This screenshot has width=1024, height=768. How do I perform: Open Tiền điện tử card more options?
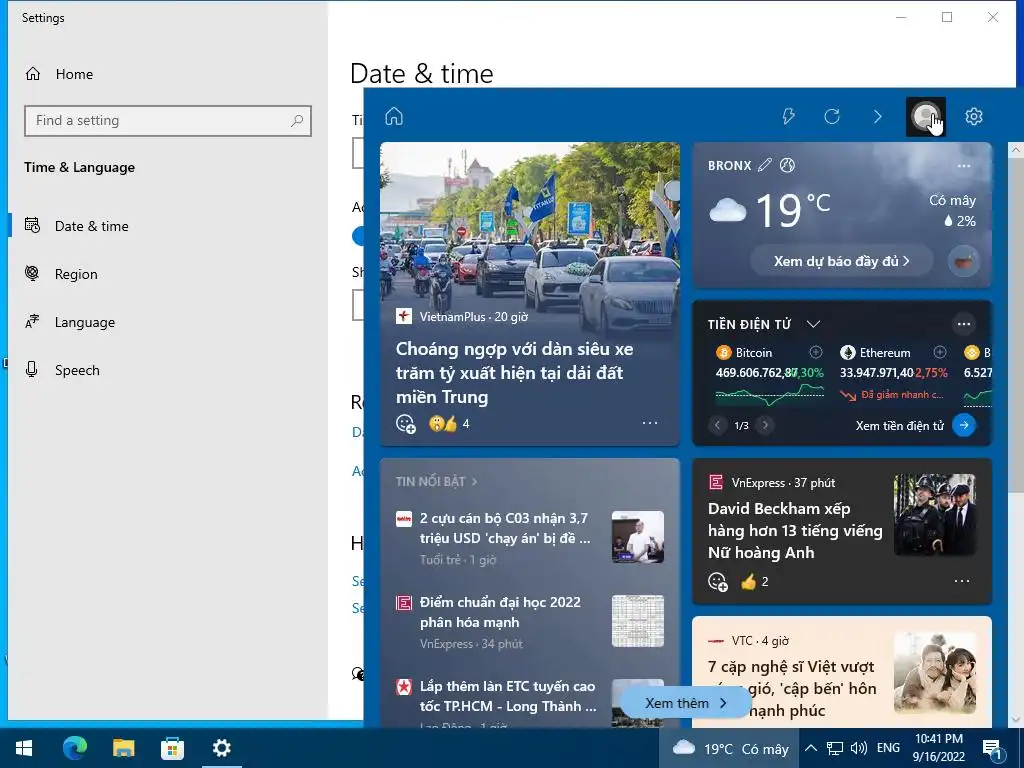(x=963, y=324)
